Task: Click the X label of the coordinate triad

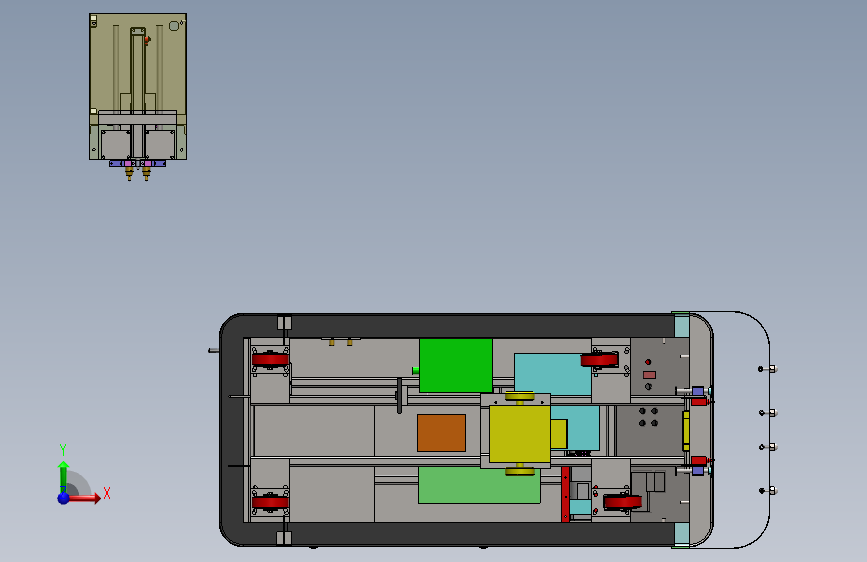Action: click(107, 493)
